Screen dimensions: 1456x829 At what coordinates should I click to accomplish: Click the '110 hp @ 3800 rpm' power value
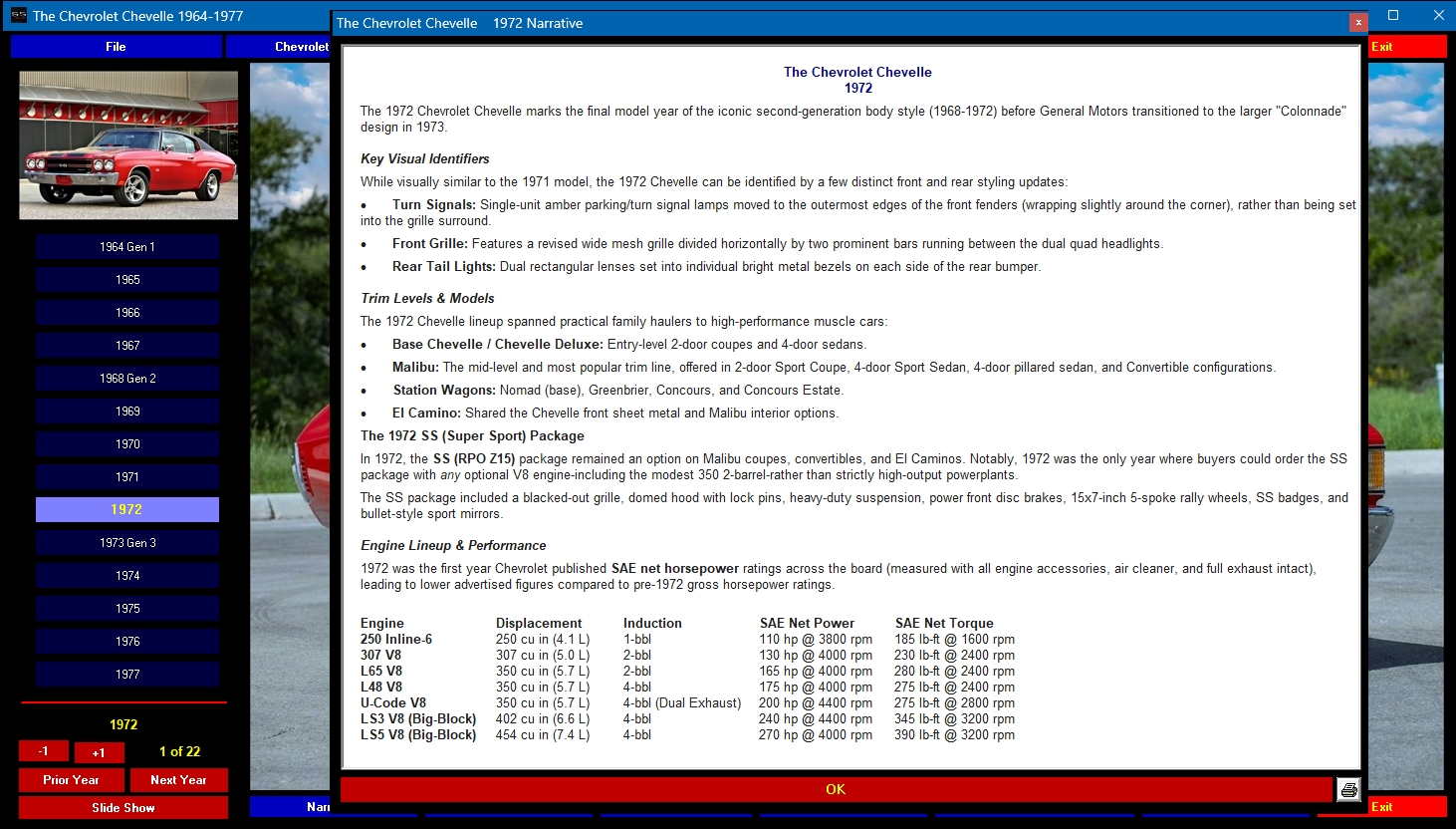[x=816, y=639]
